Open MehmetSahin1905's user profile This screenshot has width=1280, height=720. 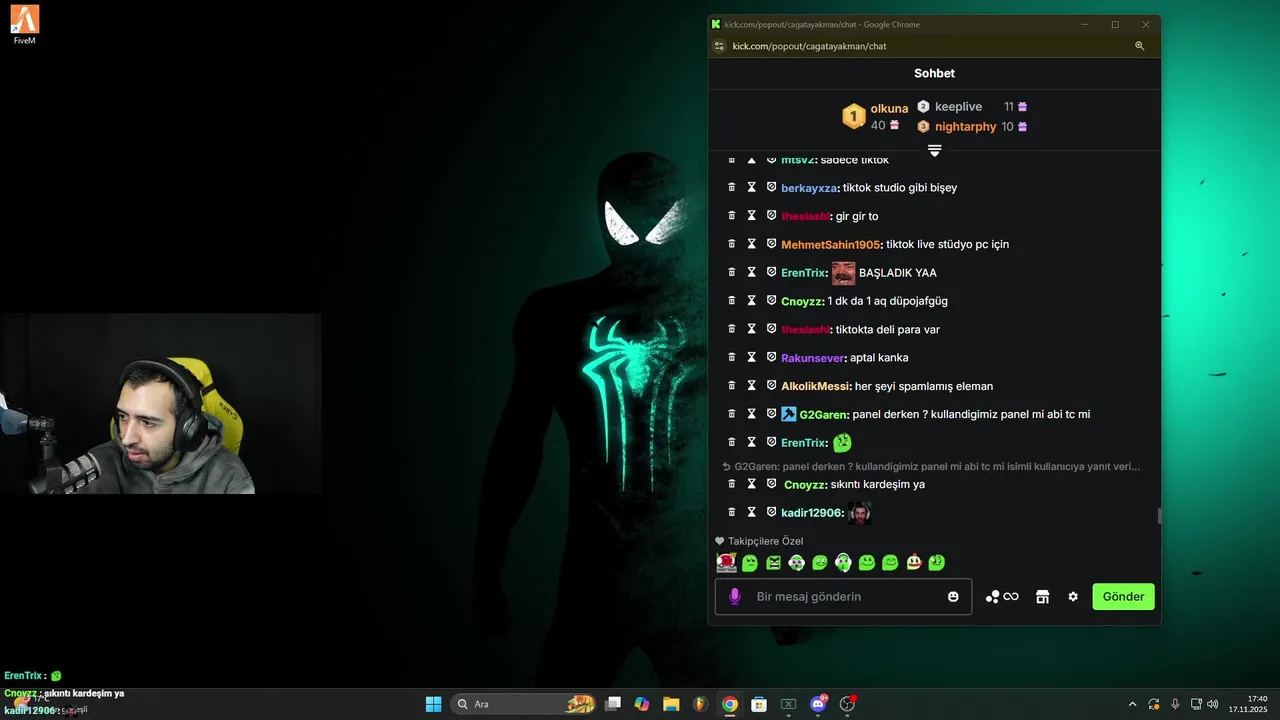(830, 244)
